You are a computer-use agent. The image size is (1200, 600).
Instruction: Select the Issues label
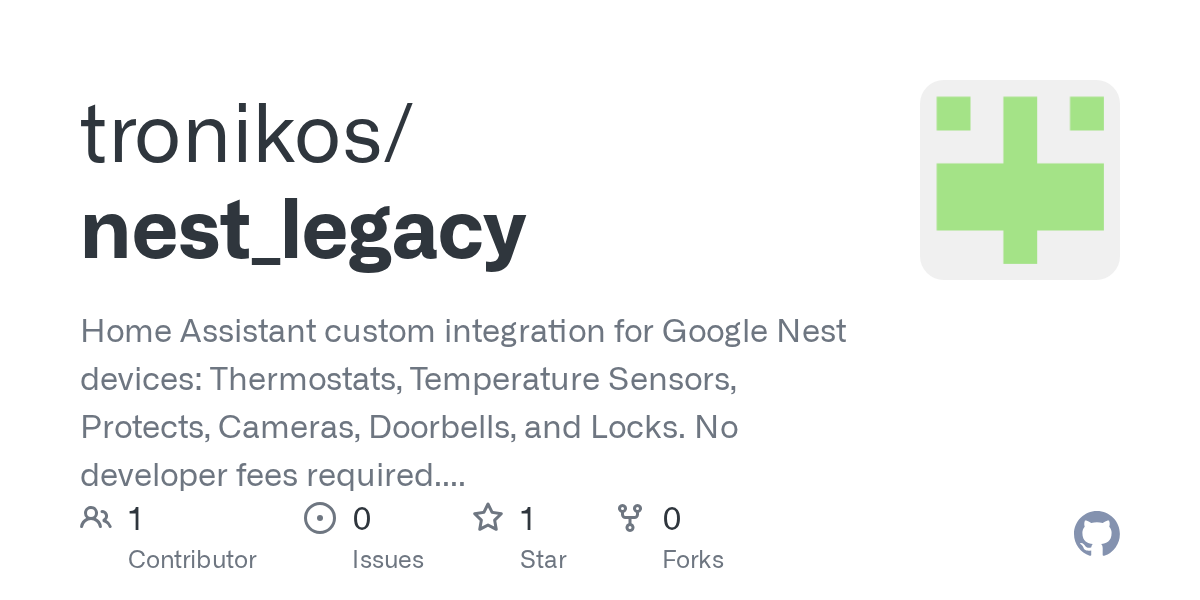coord(388,560)
